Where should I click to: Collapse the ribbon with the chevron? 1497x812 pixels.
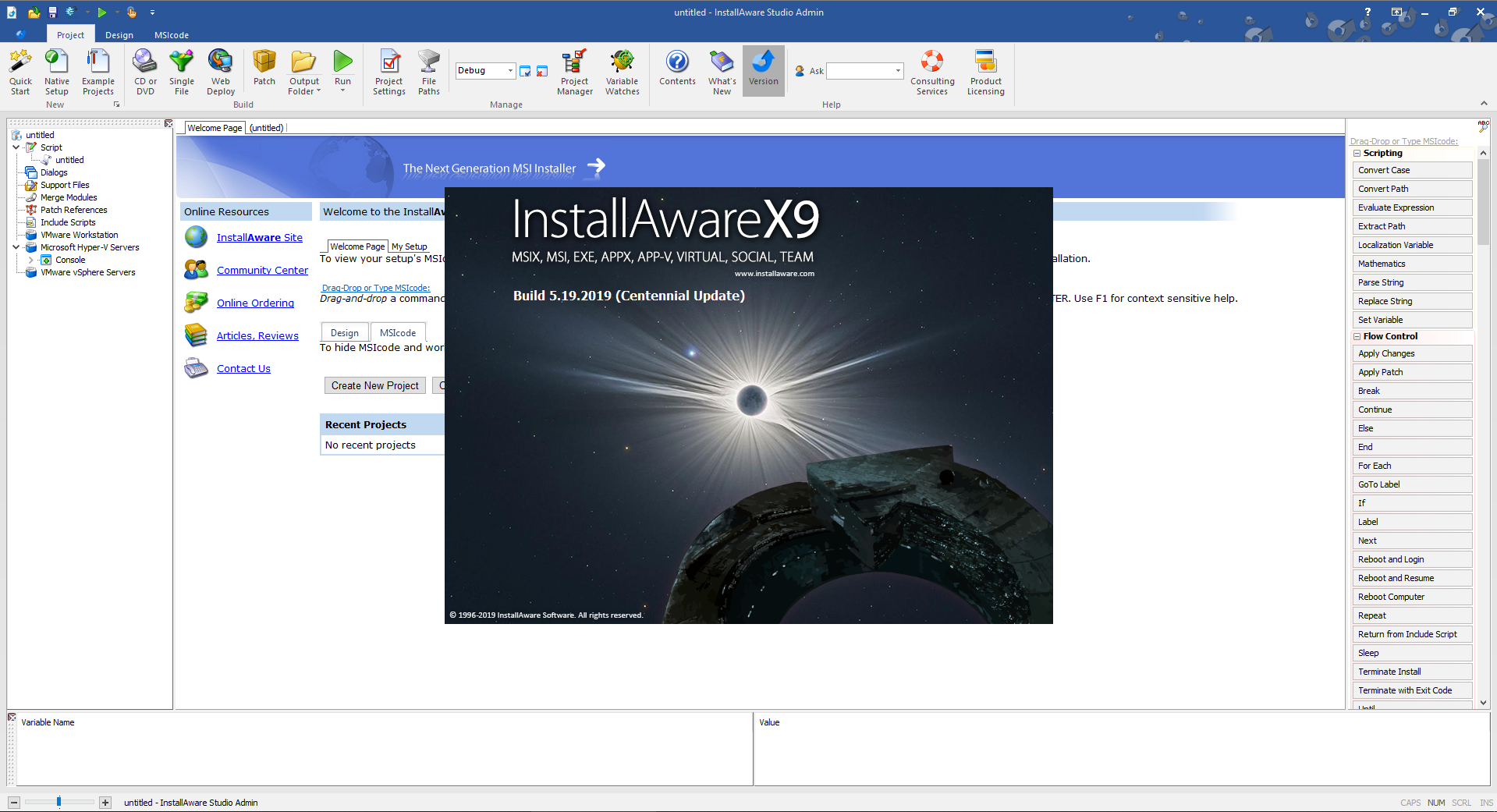tap(1484, 104)
